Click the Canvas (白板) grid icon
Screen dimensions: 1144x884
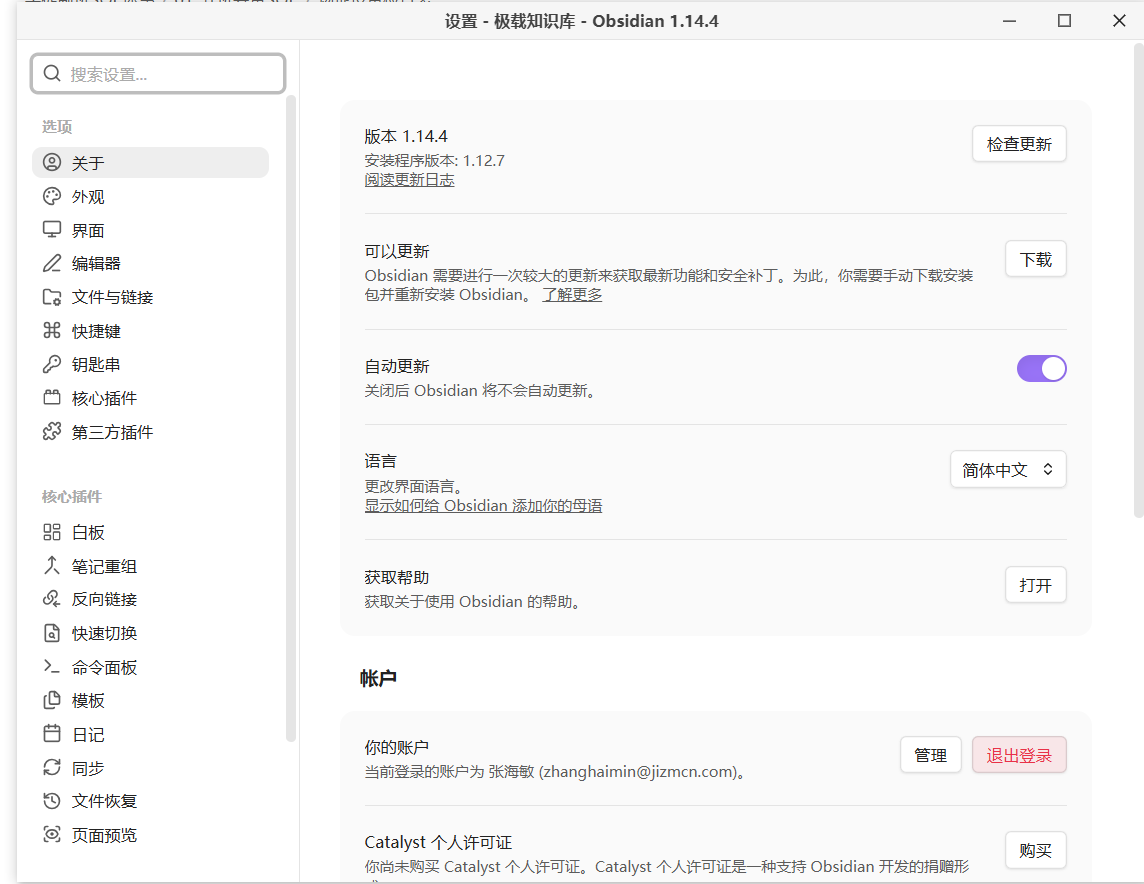pyautogui.click(x=52, y=532)
